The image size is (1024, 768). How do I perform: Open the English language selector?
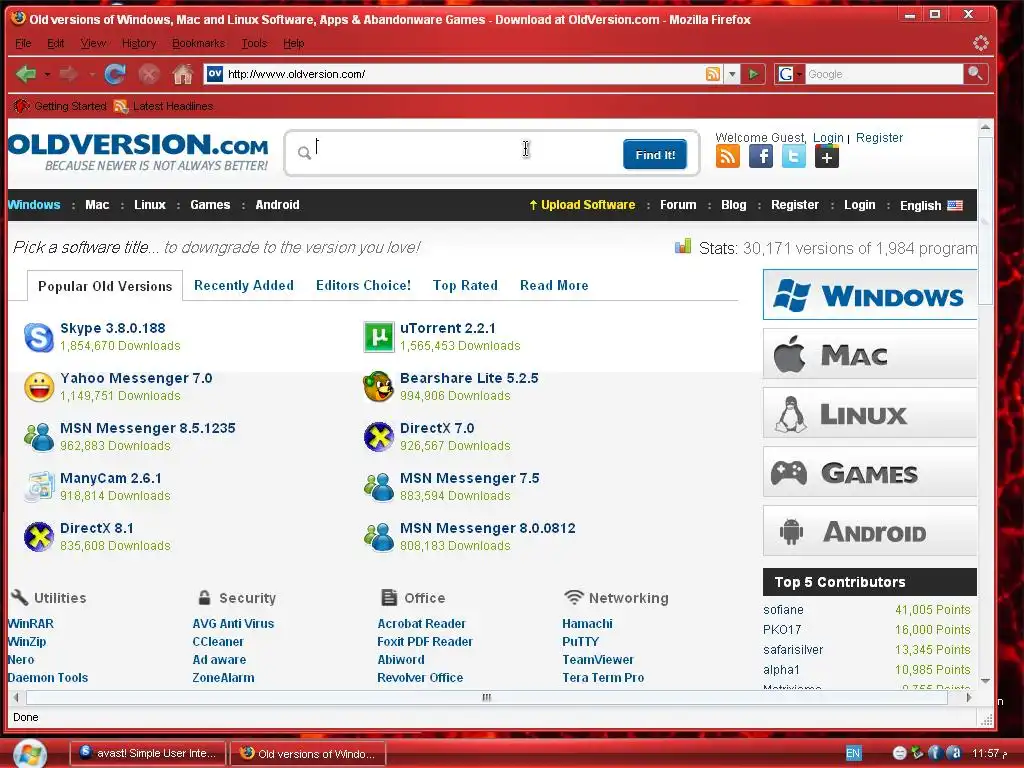[x=931, y=205]
